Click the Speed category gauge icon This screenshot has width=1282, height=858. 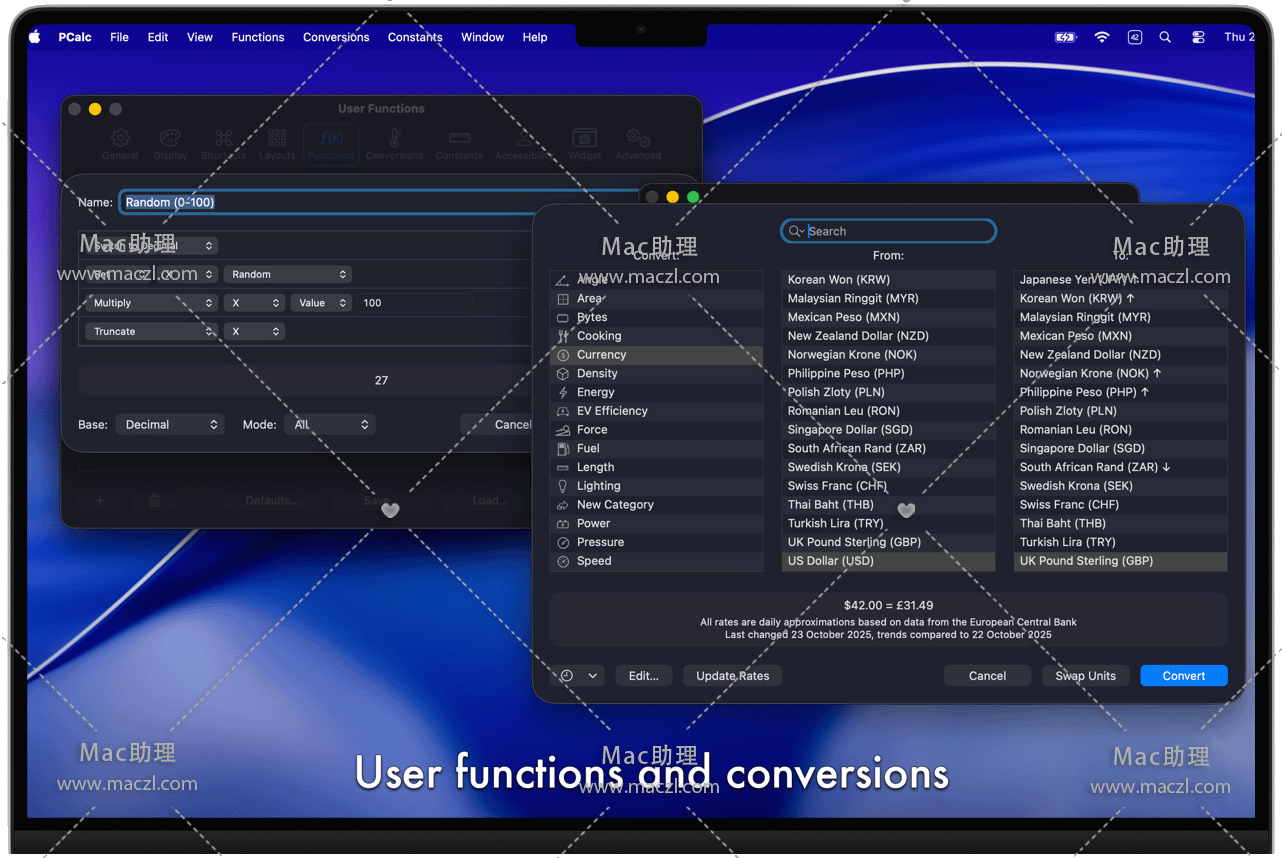(x=563, y=562)
